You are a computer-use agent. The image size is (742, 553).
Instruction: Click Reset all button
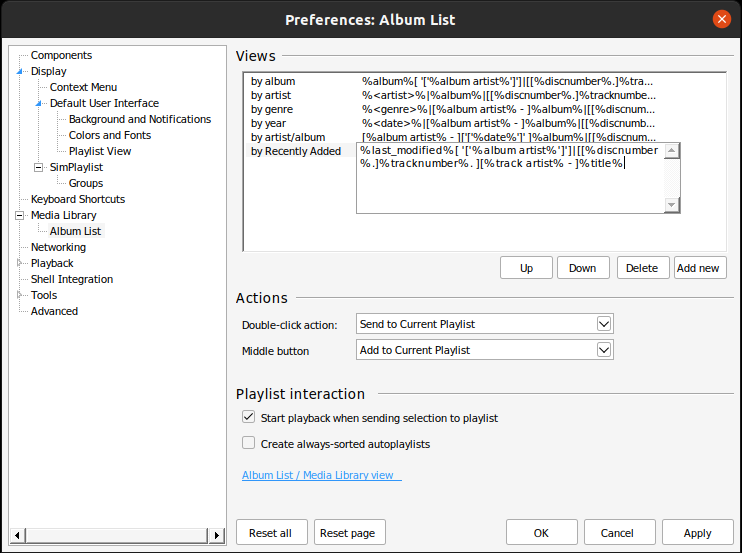point(272,532)
